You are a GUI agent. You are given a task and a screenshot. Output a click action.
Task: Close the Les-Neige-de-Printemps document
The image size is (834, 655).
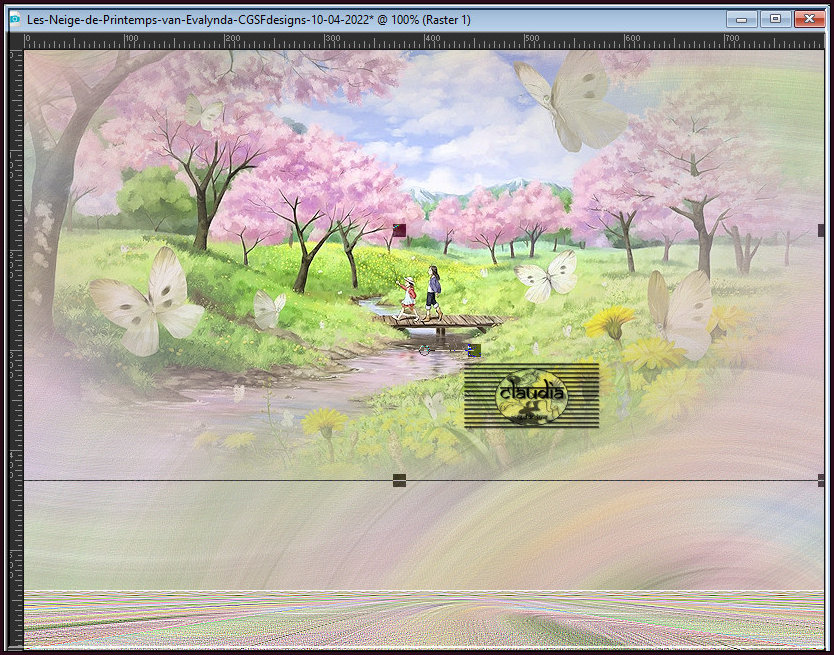[809, 20]
